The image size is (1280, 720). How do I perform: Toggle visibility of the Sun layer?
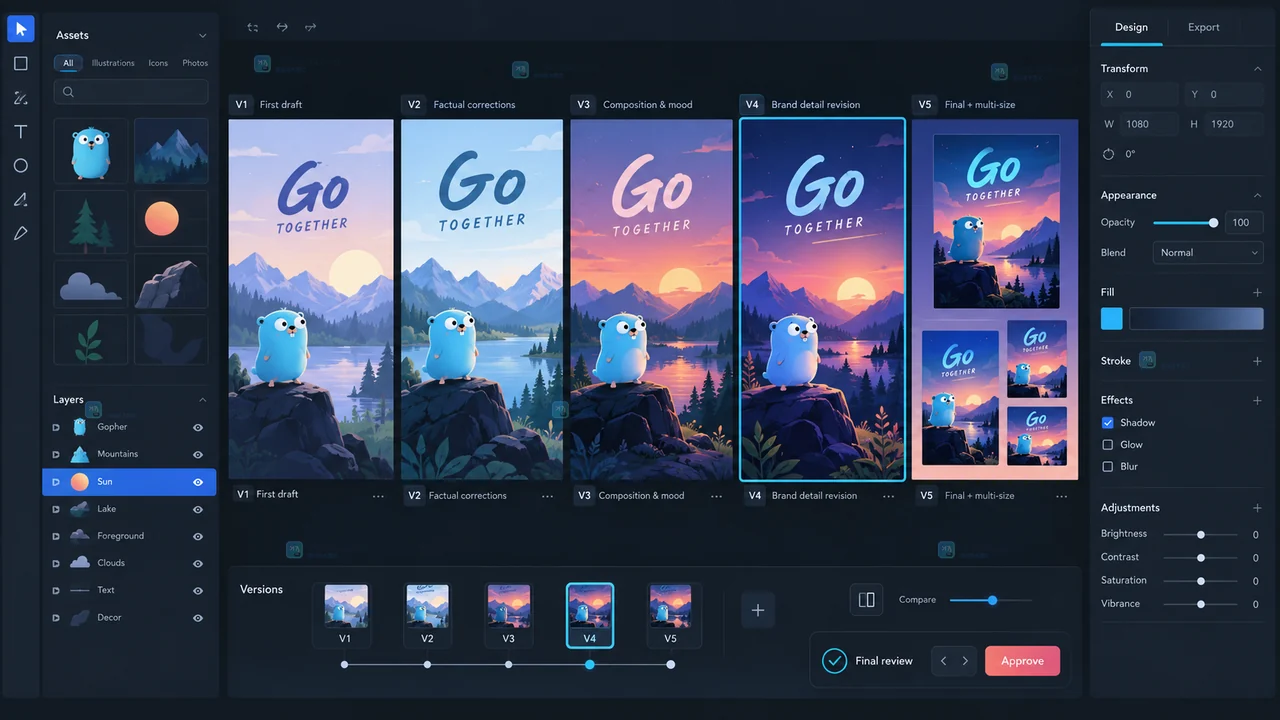[x=198, y=482]
